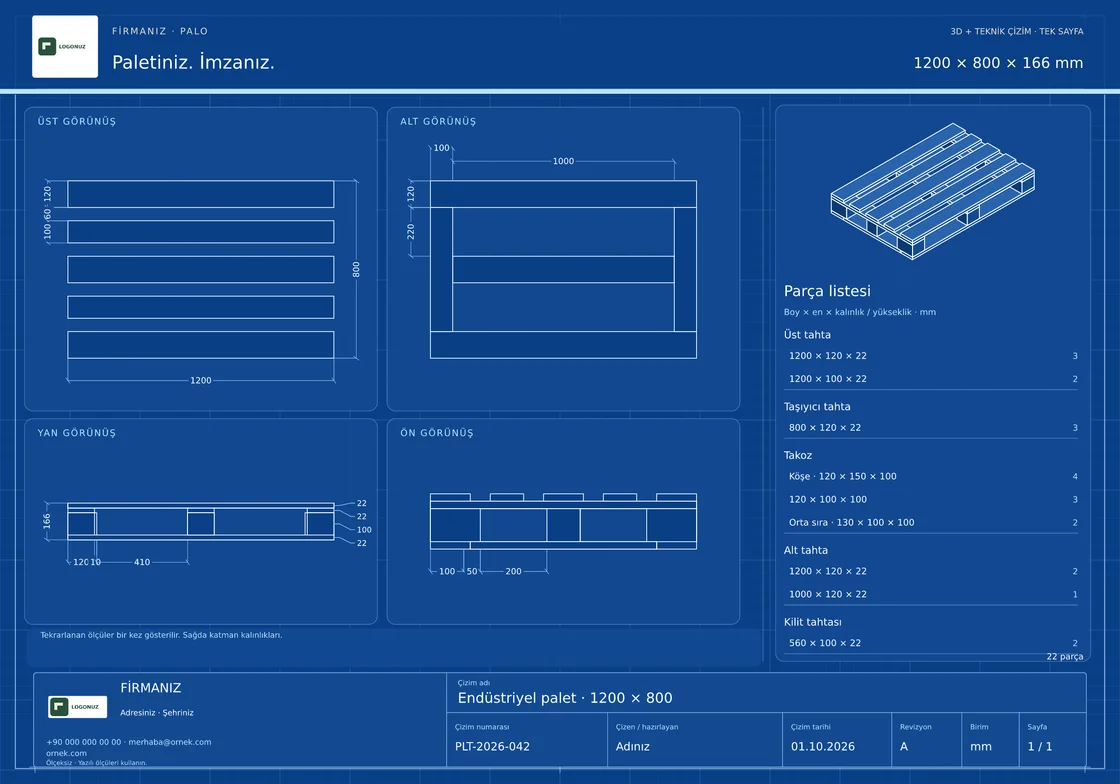This screenshot has width=1120, height=784.
Task: Click the "Kilit tahtası" section heading
Action: (813, 623)
